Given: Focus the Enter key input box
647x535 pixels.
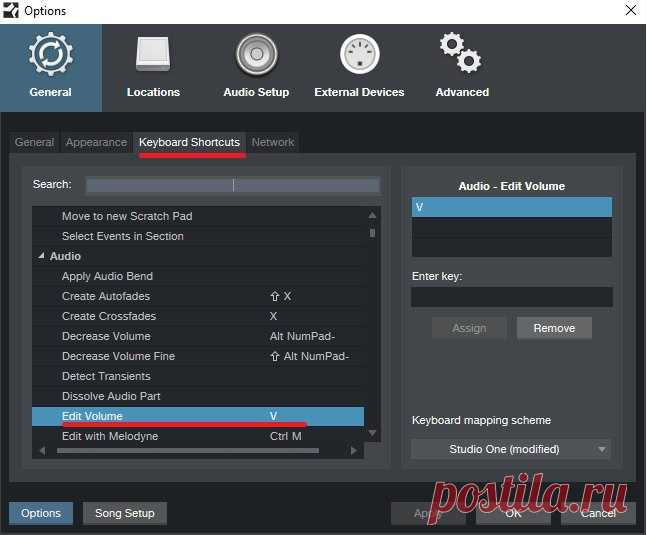Looking at the screenshot, I should pos(511,297).
